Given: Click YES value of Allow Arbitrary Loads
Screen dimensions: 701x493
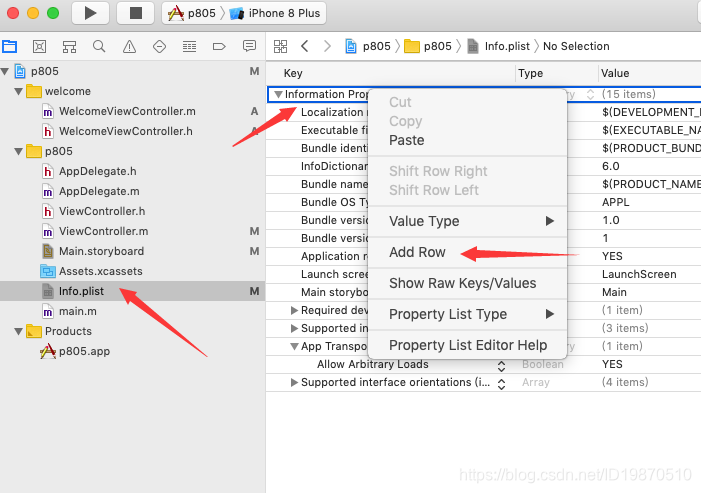Looking at the screenshot, I should [x=612, y=364].
